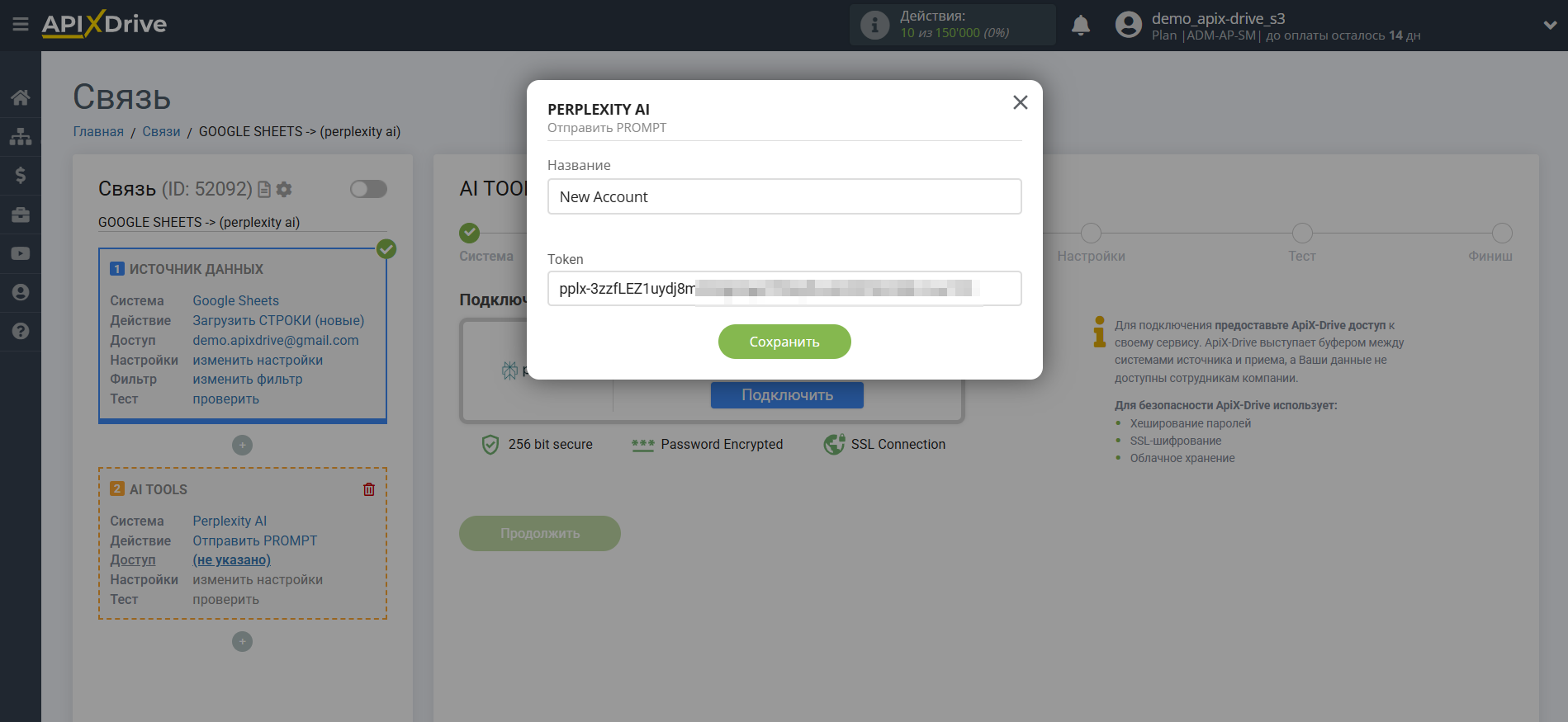Add block after AI TOOLS
This screenshot has height=722, width=1568.
pos(242,641)
